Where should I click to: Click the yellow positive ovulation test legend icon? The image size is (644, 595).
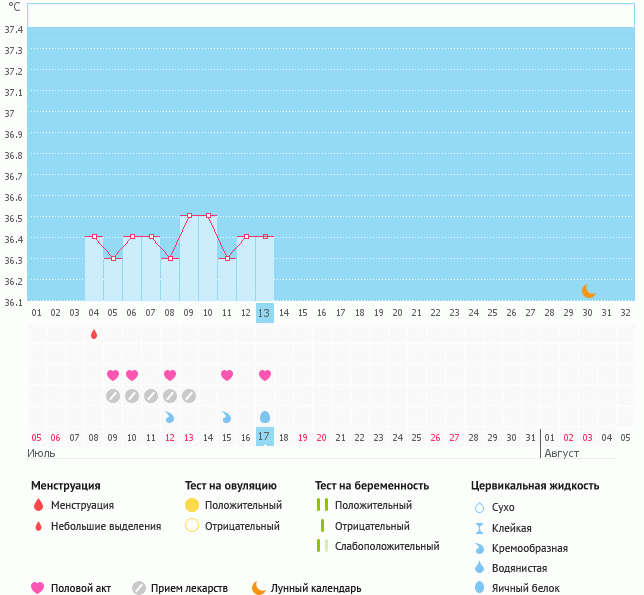(192, 505)
